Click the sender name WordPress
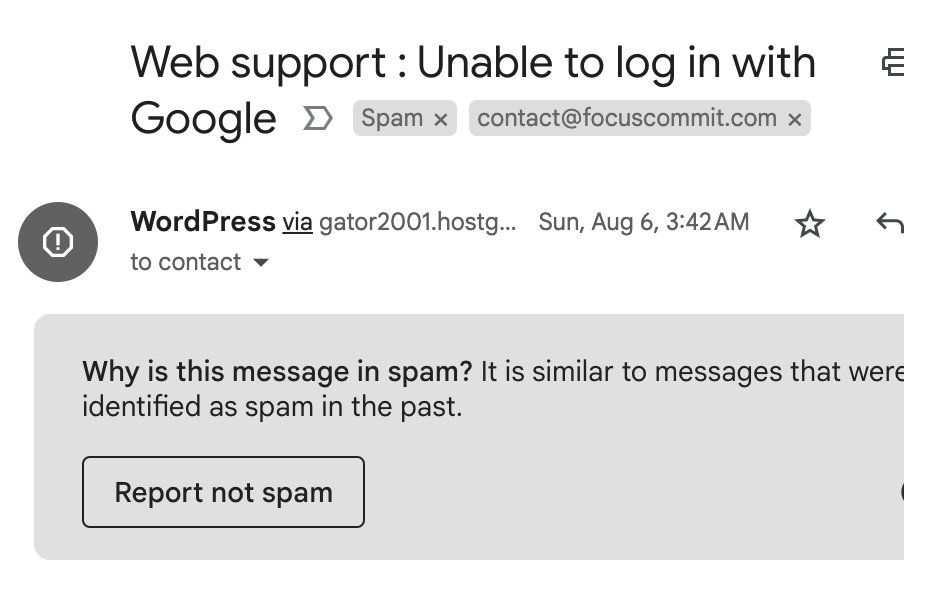 tap(203, 221)
